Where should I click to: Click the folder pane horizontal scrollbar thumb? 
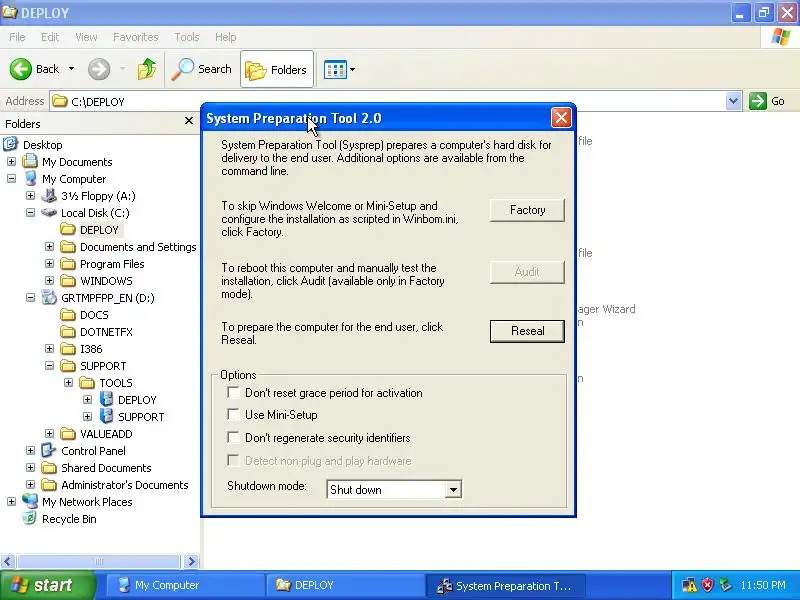[x=99, y=561]
